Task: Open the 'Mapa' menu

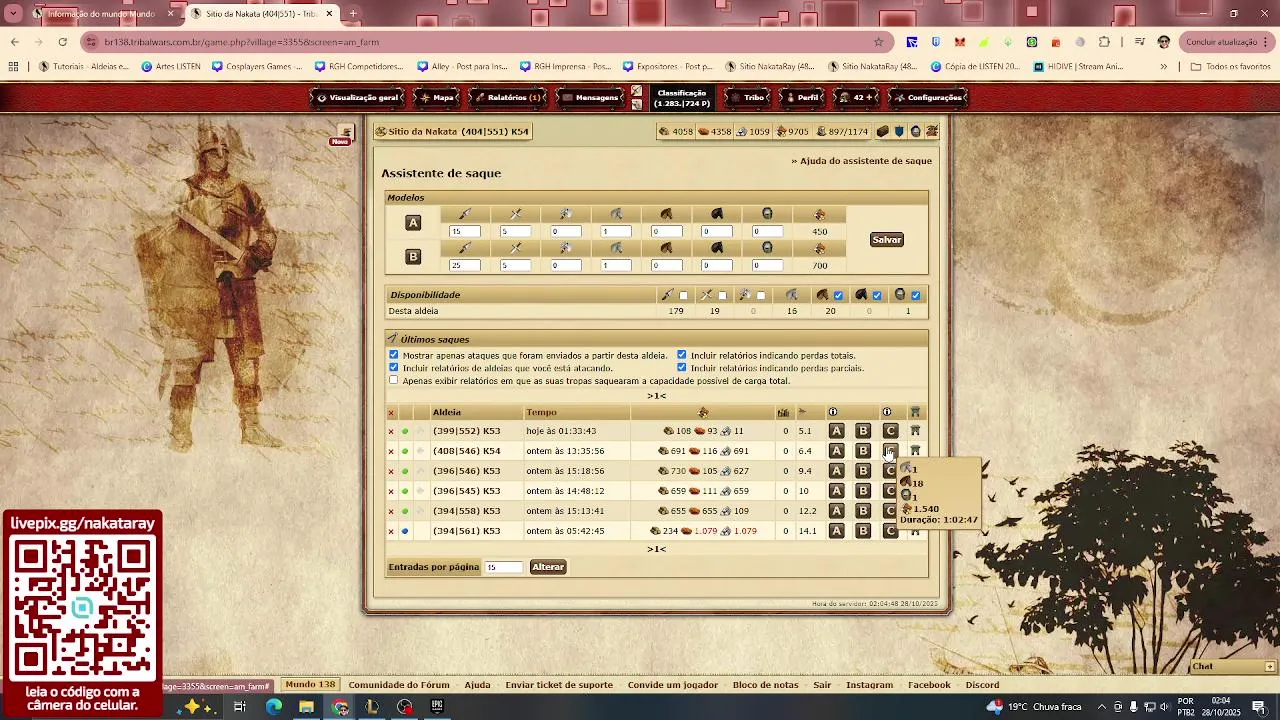Action: pyautogui.click(x=438, y=98)
